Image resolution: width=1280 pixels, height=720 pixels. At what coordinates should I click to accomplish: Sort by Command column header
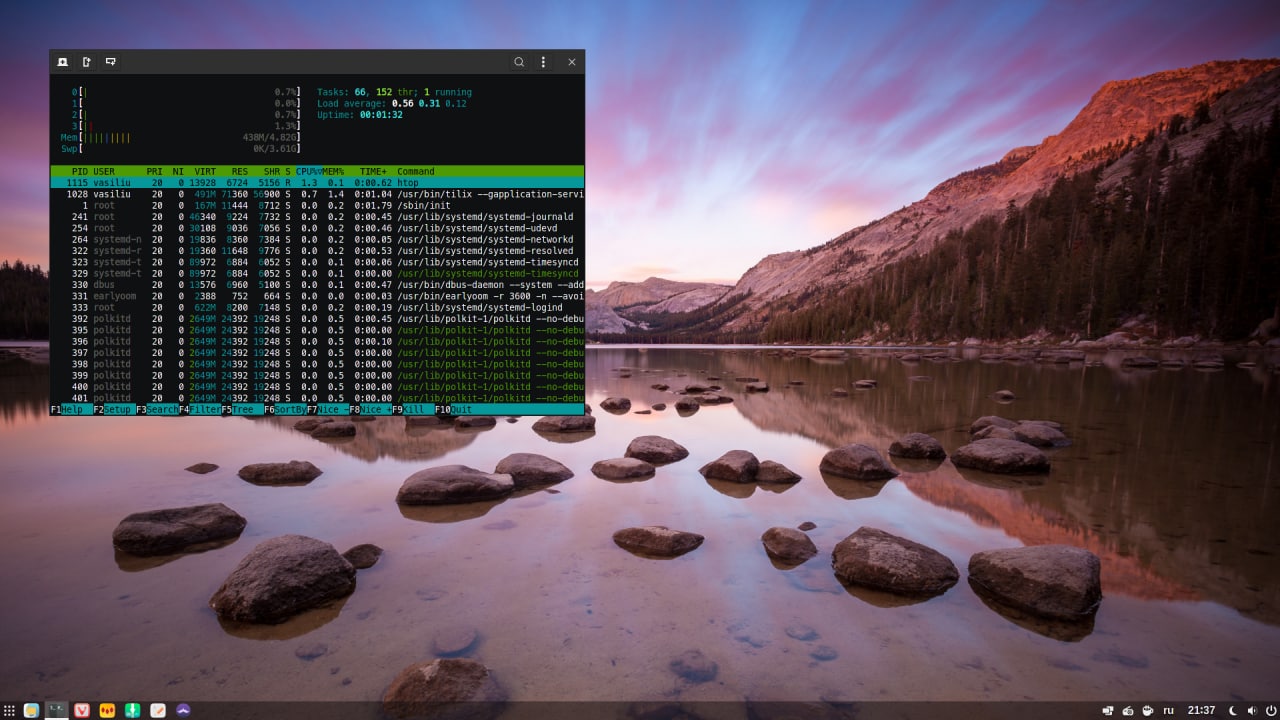tap(416, 171)
